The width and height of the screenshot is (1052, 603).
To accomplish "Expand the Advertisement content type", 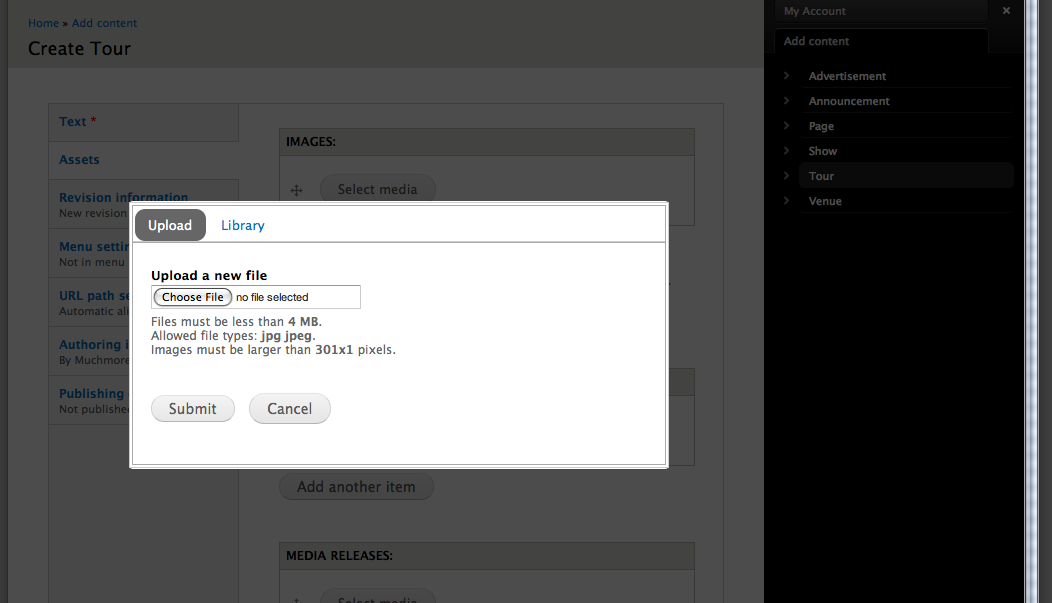I will (x=786, y=76).
